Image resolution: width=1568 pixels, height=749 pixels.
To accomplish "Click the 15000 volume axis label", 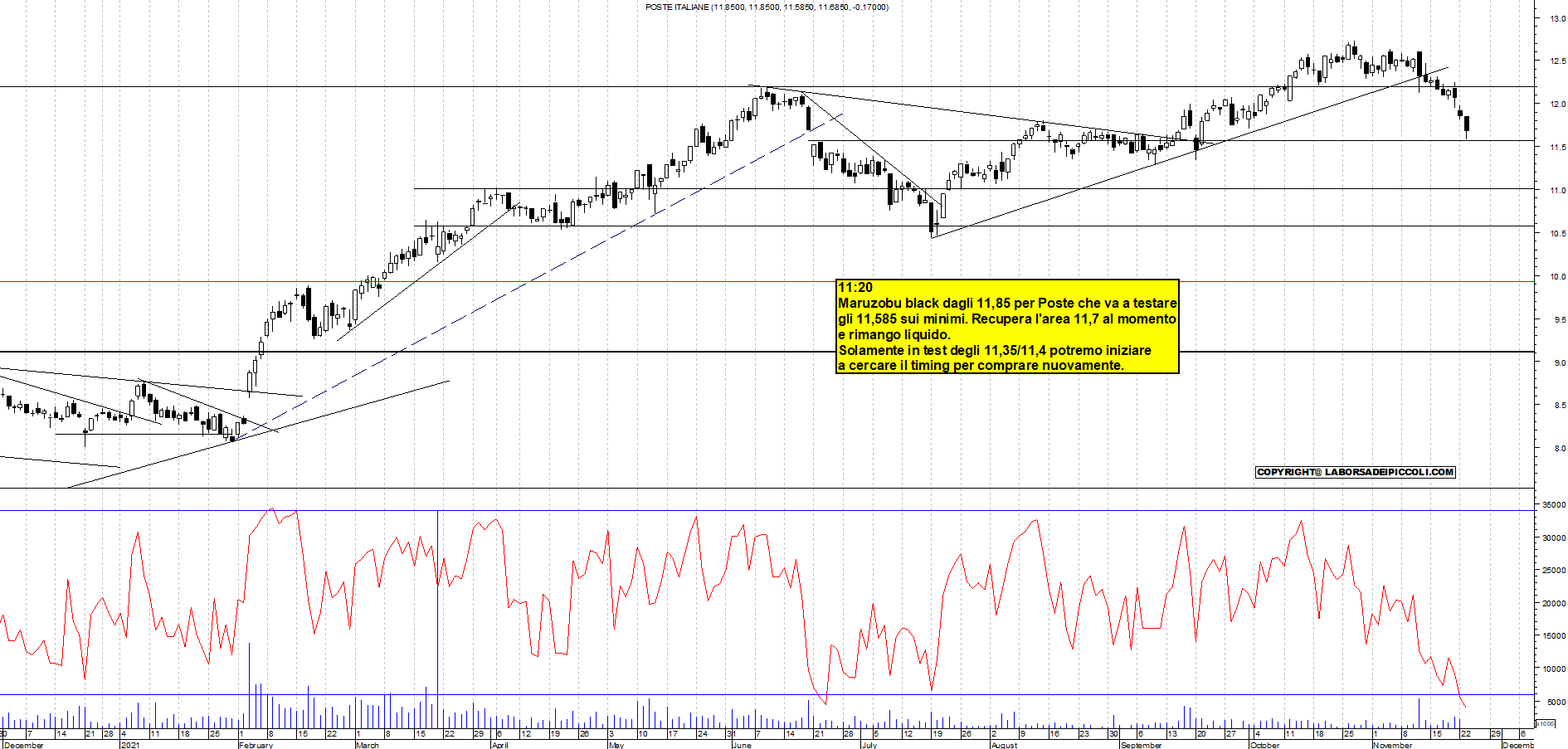I will (1554, 636).
